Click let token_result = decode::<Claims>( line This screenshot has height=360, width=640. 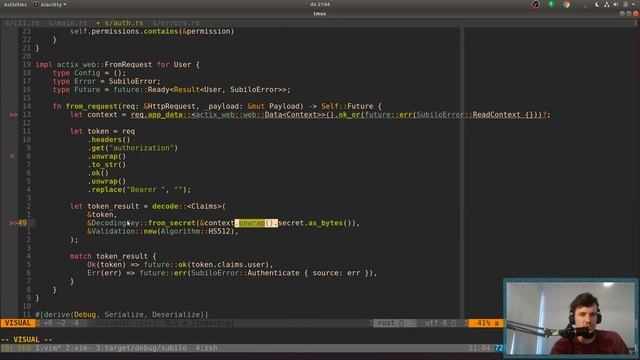(148, 206)
